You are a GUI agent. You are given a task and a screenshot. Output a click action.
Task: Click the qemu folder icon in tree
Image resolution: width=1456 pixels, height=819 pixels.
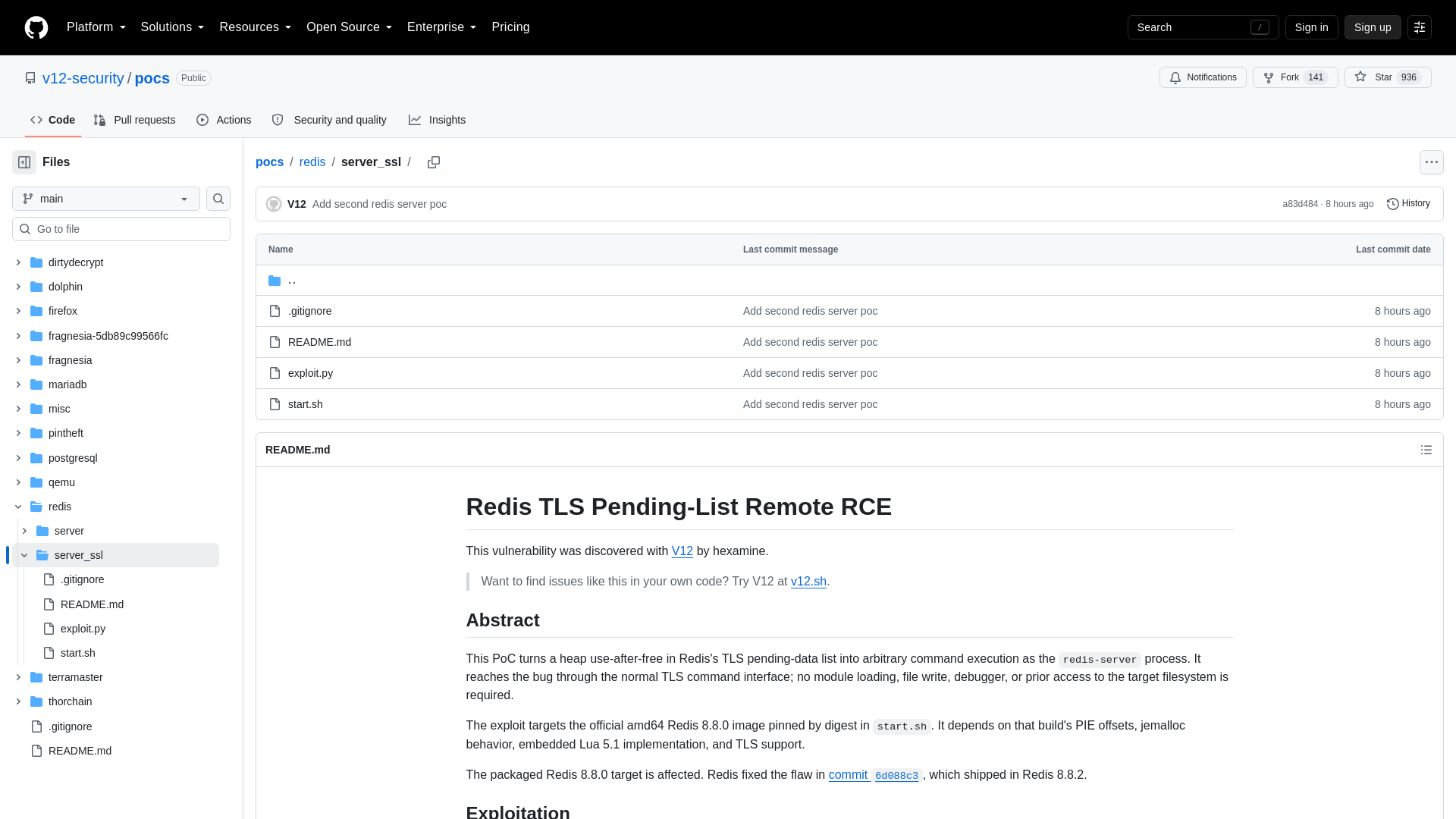36,482
